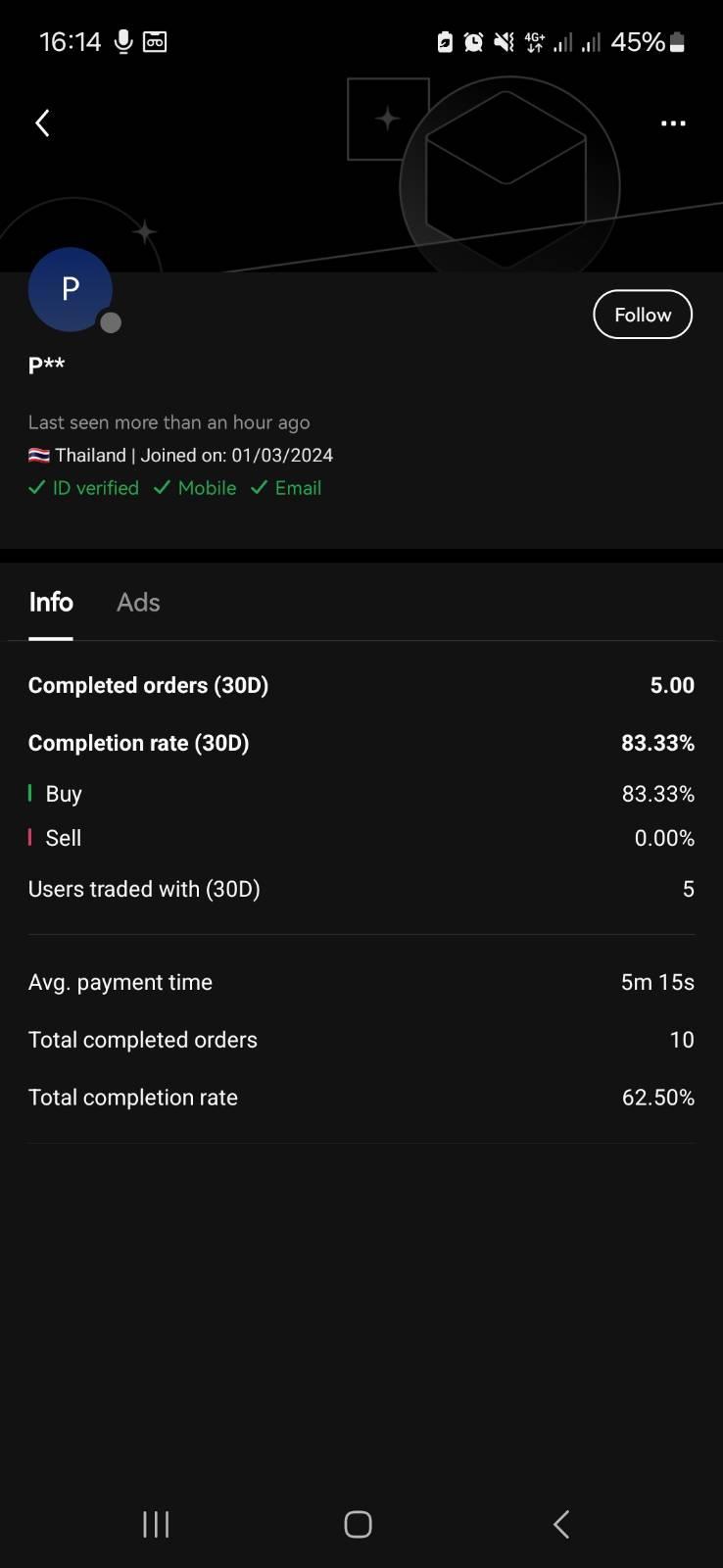Tap the back arrow at top left

(x=42, y=122)
